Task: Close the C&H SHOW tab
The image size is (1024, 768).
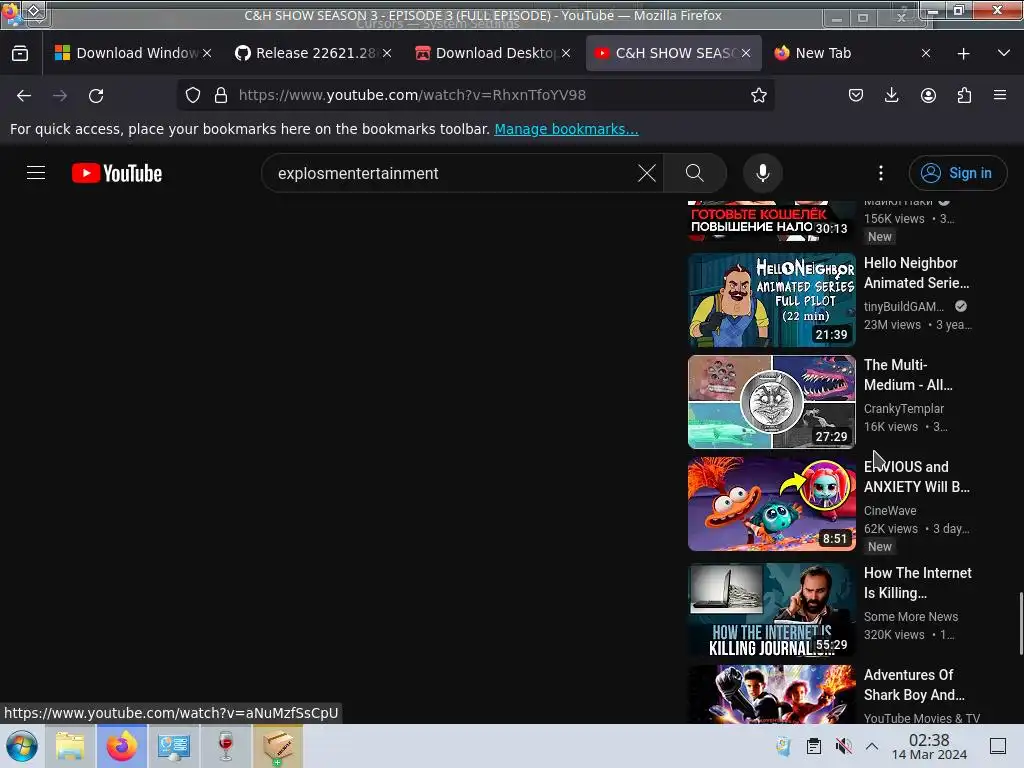Action: pos(746,54)
